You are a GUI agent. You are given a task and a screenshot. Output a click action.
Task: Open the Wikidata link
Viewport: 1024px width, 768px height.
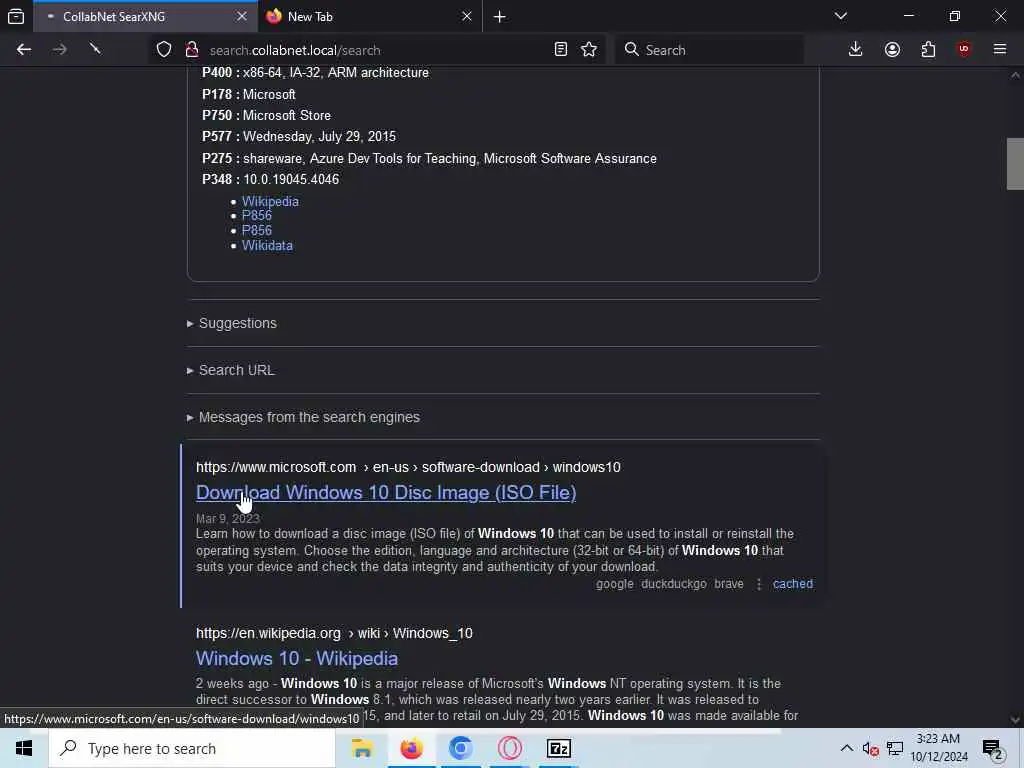pos(267,246)
